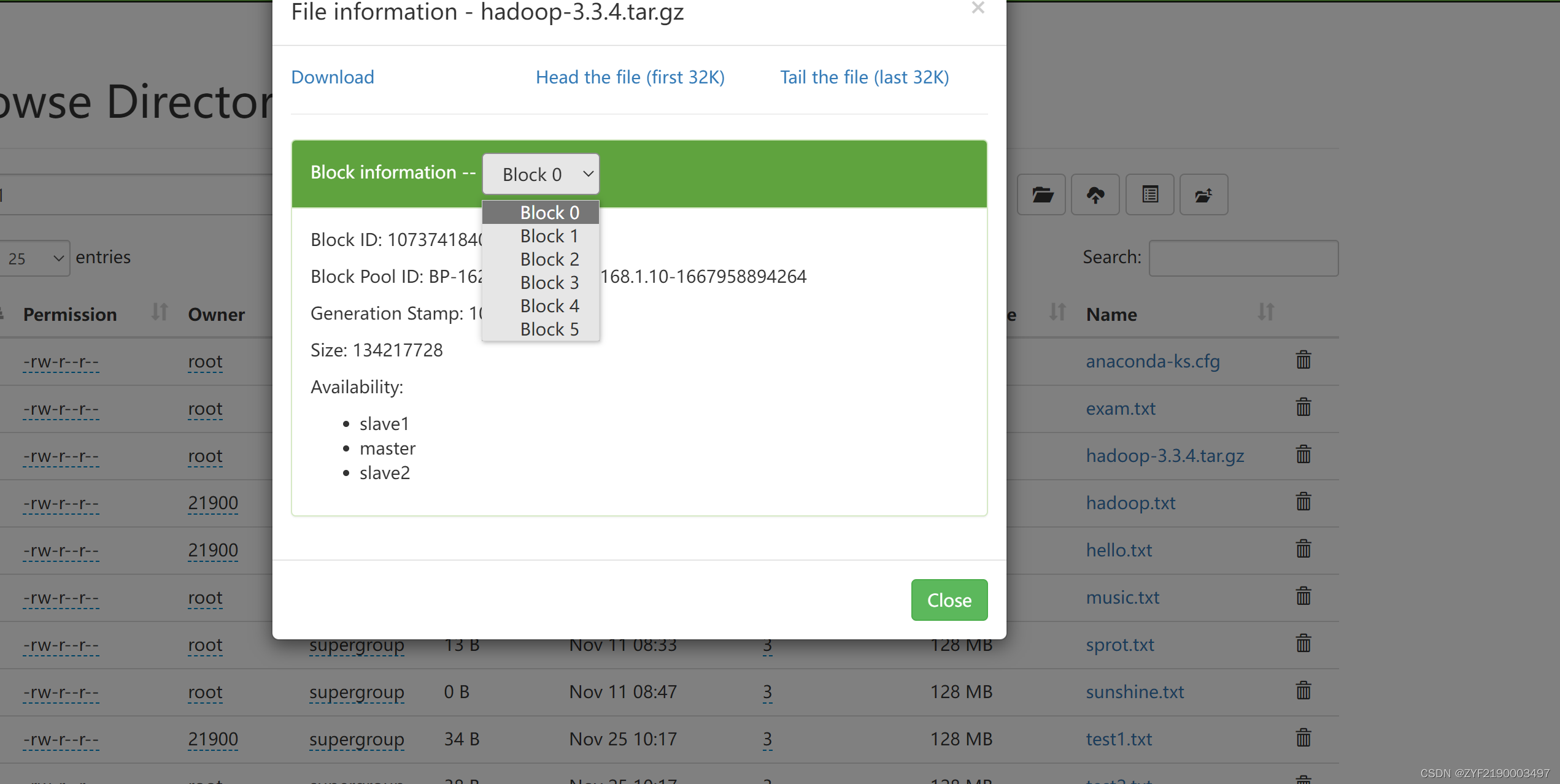Click into the Search input field
The height and width of the screenshot is (784, 1560).
pos(1243,258)
